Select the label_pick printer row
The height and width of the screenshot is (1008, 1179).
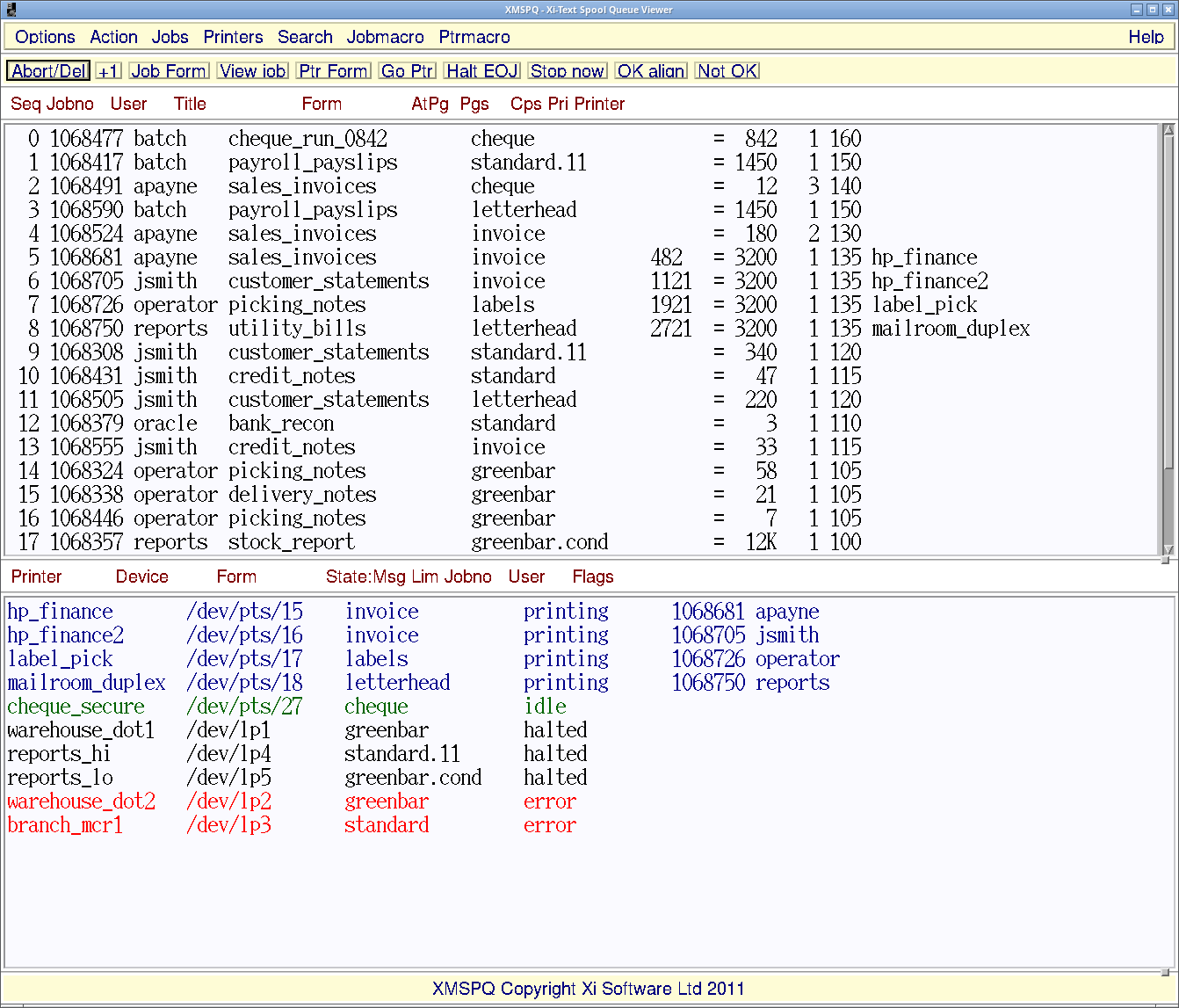pos(589,659)
